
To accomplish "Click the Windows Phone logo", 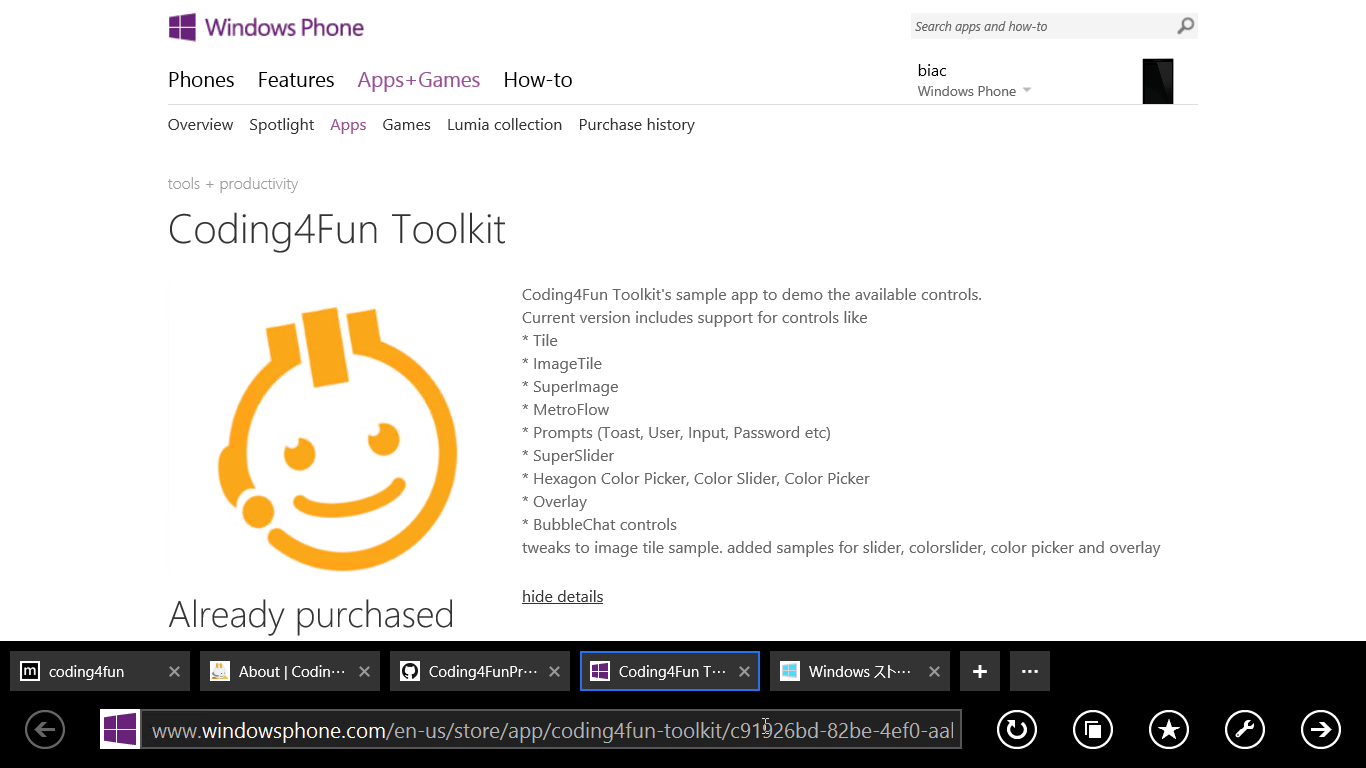I will (266, 27).
